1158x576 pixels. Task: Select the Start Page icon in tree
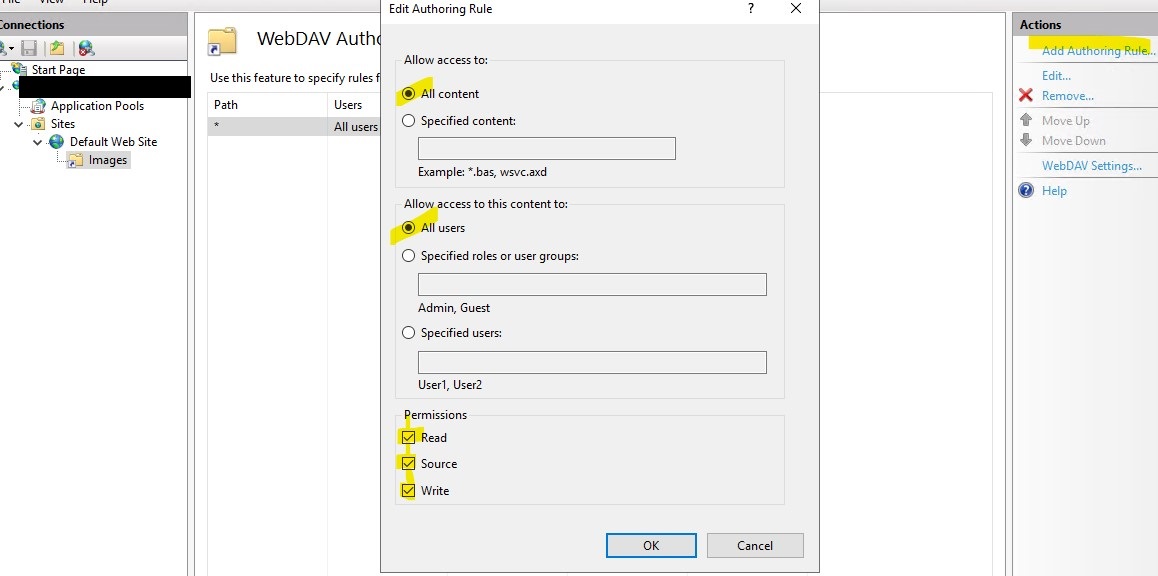pyautogui.click(x=19, y=69)
